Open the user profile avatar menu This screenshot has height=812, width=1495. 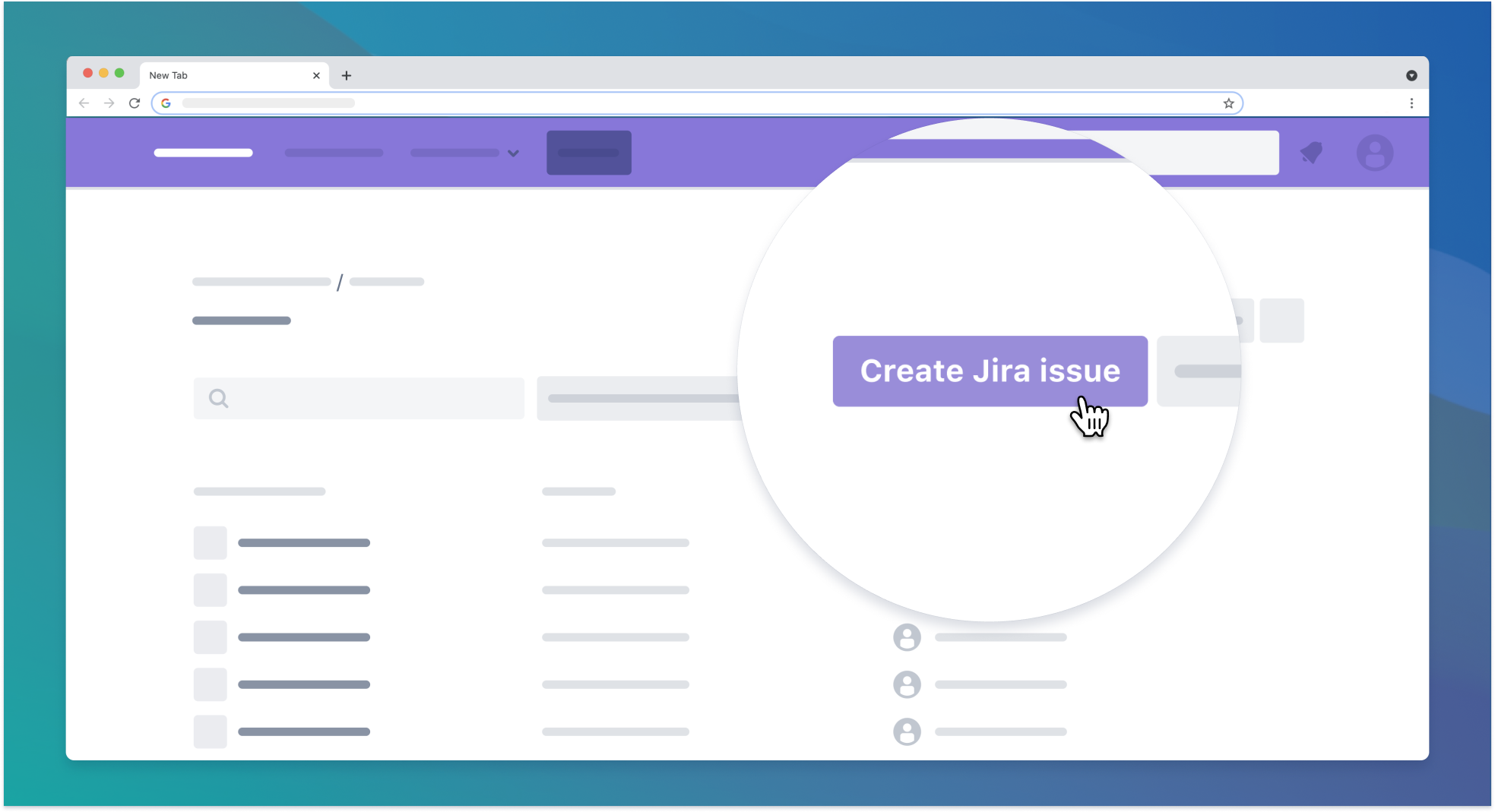tap(1374, 153)
